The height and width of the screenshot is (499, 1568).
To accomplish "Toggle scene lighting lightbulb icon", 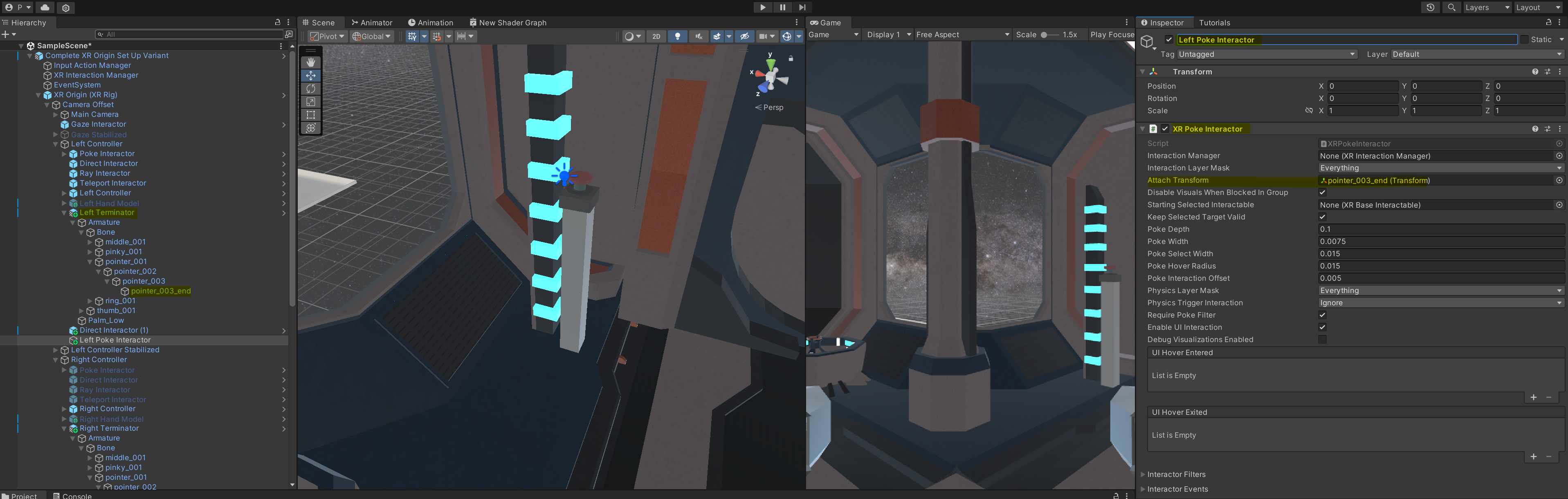I will tap(678, 36).
